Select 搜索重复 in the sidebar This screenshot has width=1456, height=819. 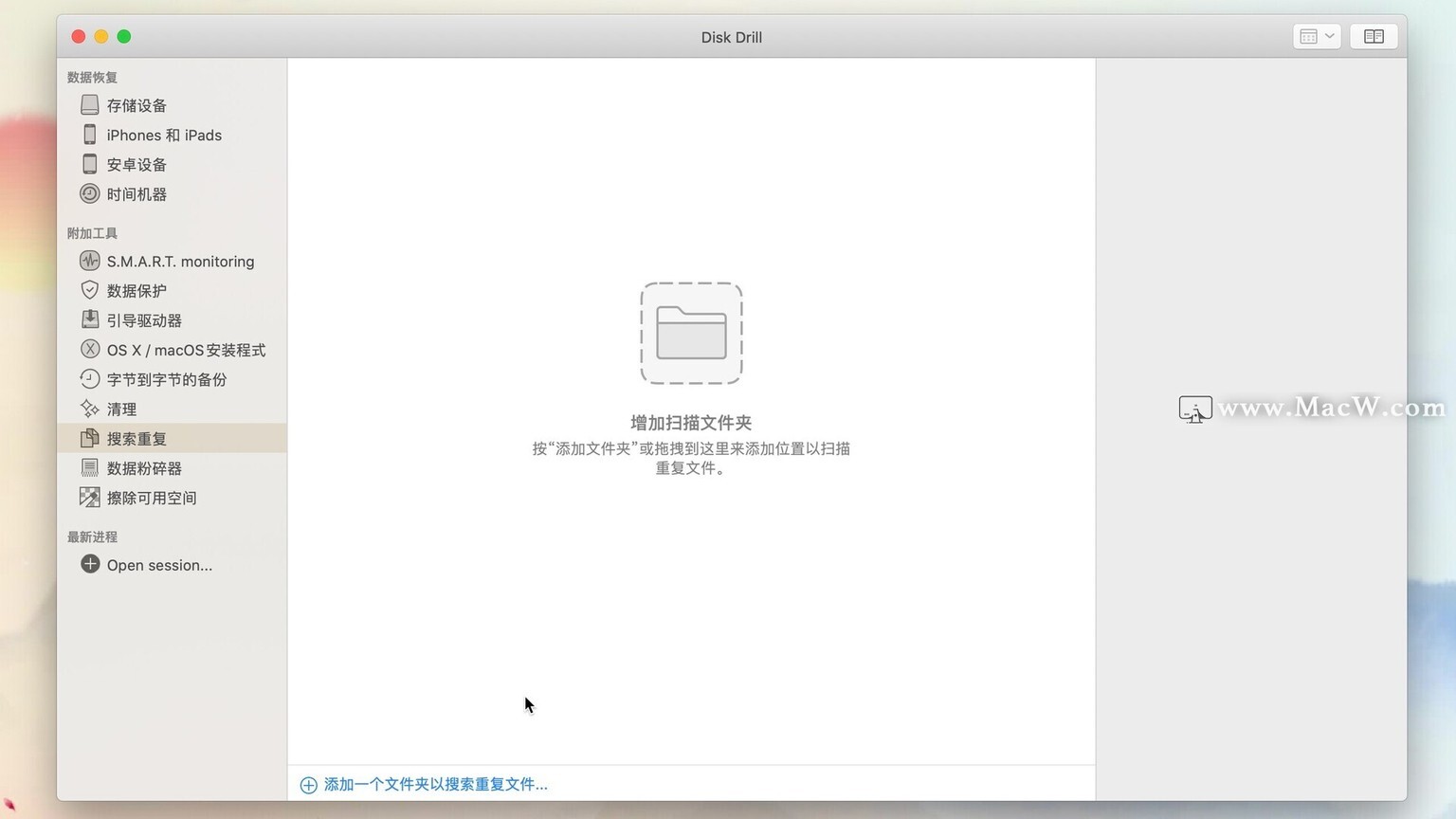pyautogui.click(x=172, y=438)
